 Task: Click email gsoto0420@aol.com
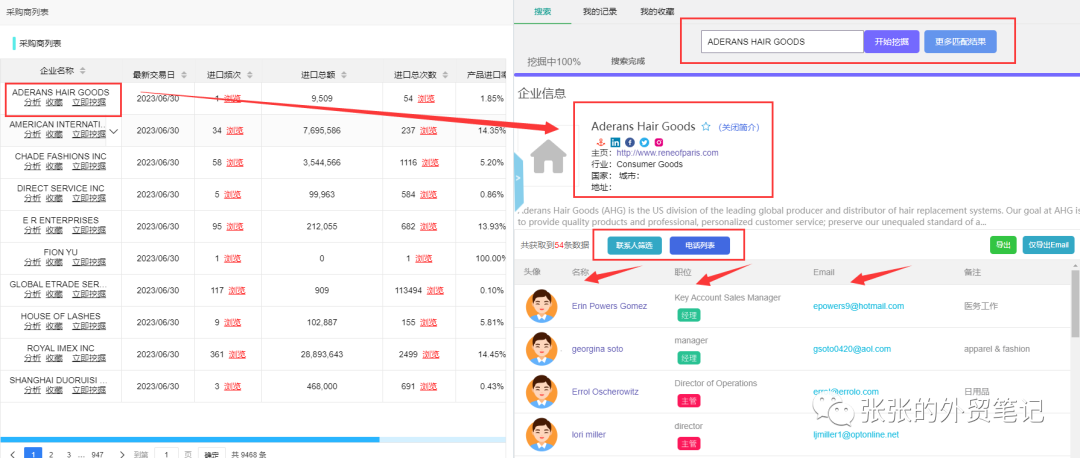(x=851, y=349)
